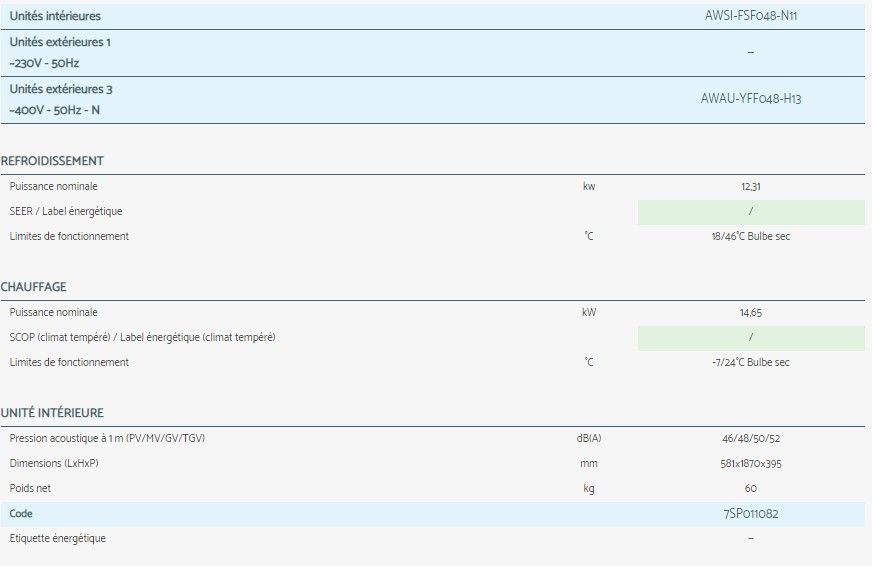
Task: Select the -7/24°C Bulbe sec value
Action: 750,363
